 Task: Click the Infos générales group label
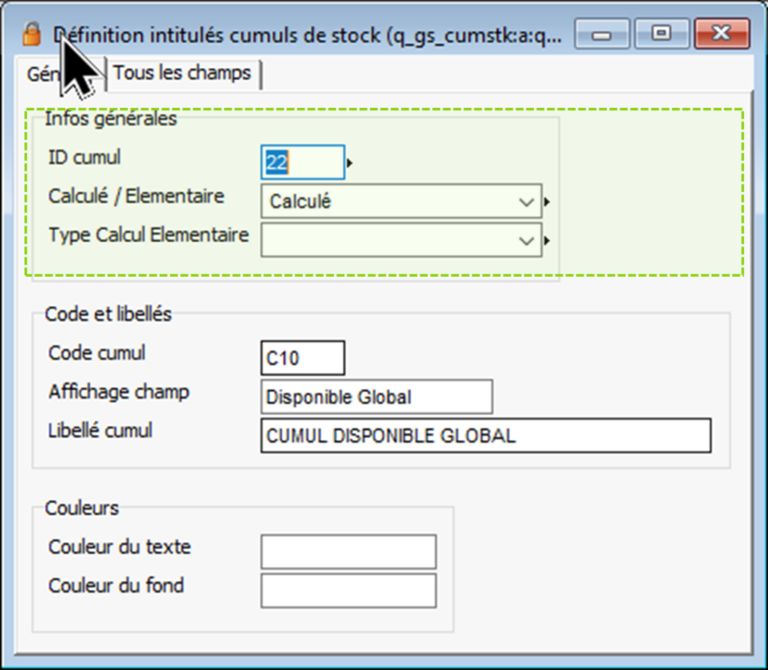[111, 119]
